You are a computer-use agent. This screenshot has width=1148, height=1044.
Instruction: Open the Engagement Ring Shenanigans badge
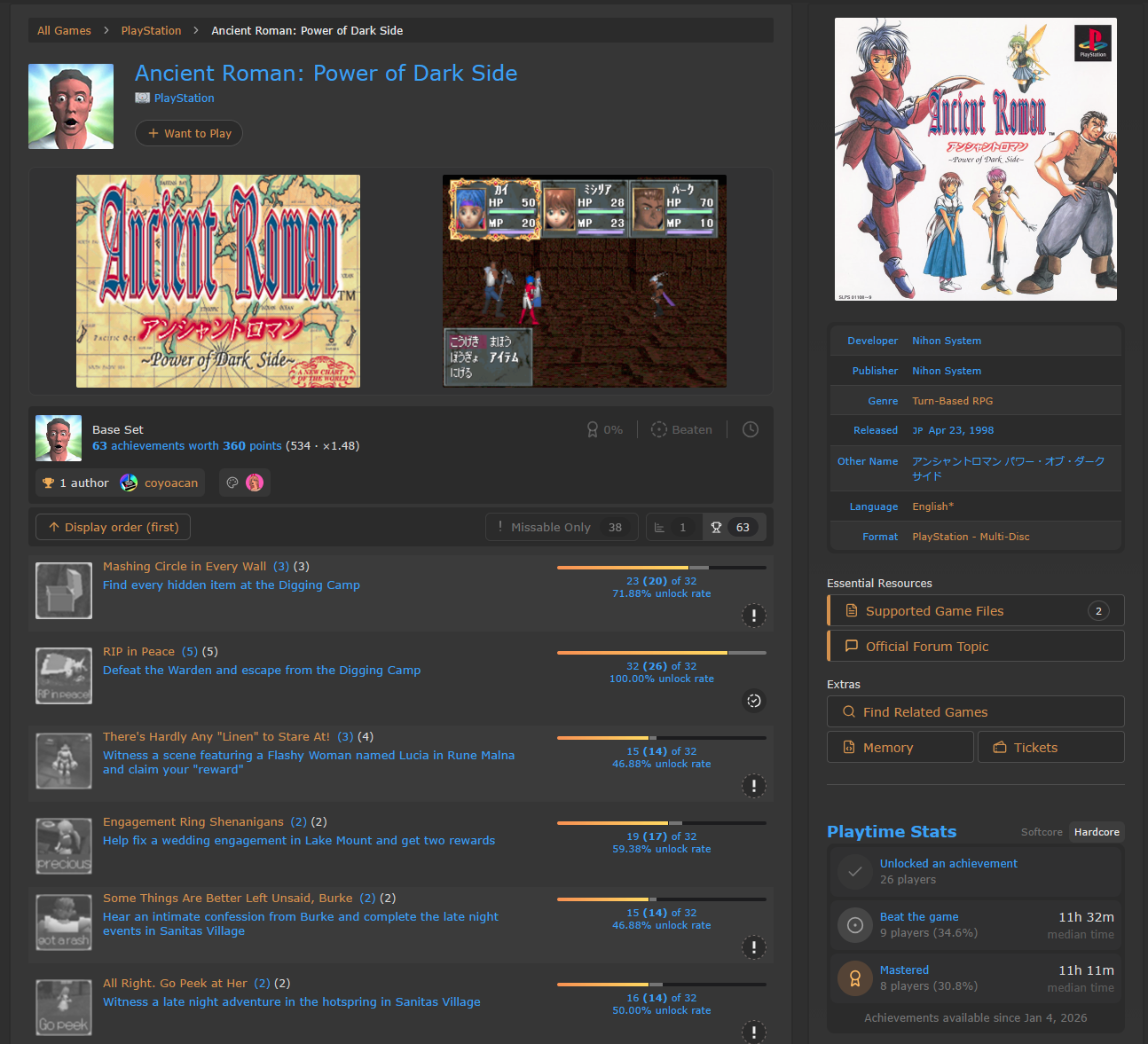(64, 846)
